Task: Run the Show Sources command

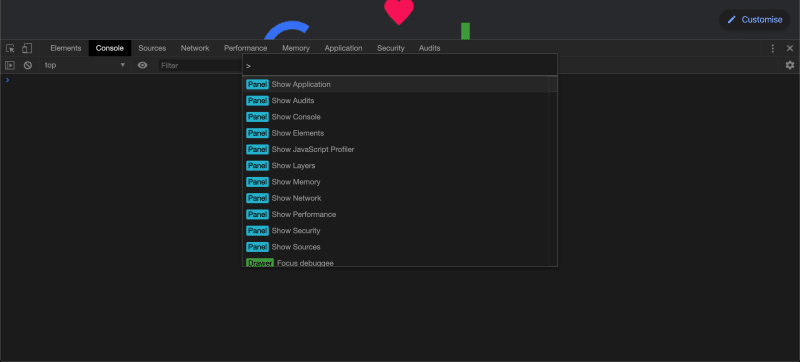Action: (395, 247)
